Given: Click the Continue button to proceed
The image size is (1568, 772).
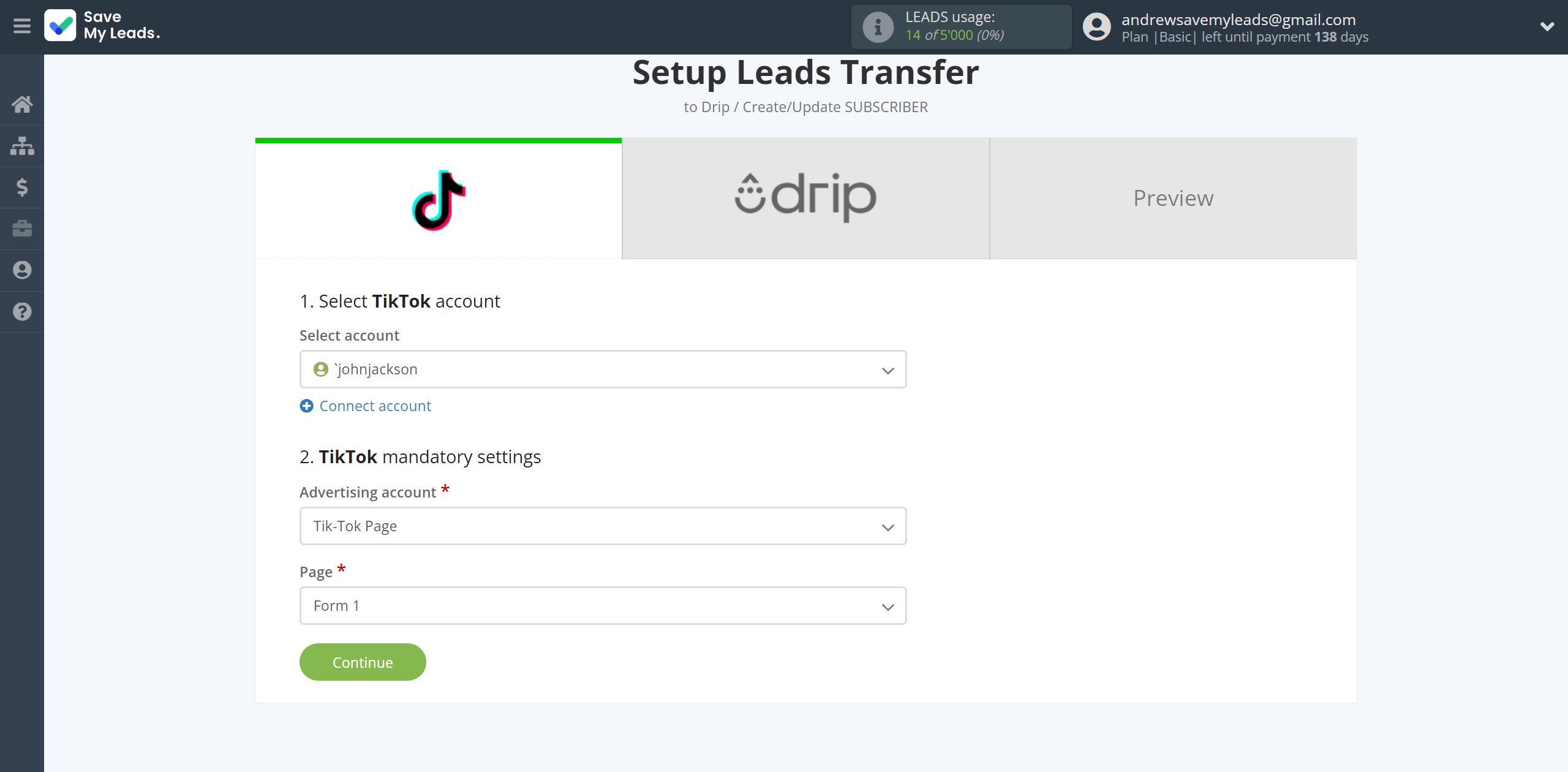Looking at the screenshot, I should [x=362, y=662].
